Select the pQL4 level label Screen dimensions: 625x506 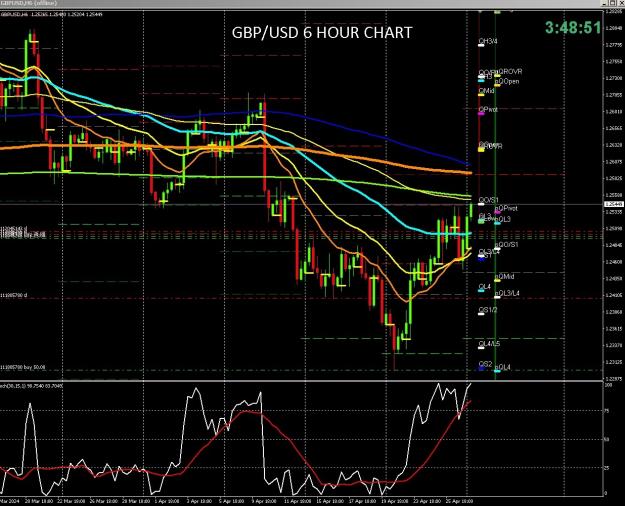coord(503,367)
